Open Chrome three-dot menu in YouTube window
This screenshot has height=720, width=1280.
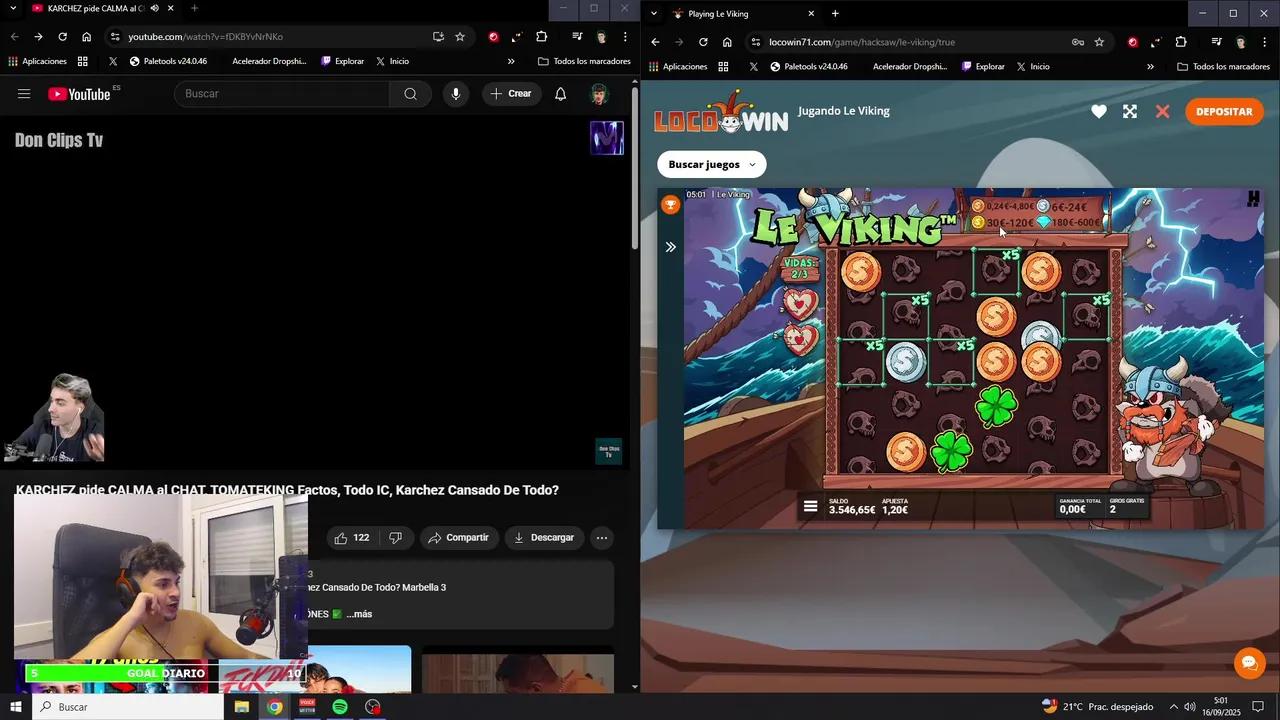[x=625, y=37]
